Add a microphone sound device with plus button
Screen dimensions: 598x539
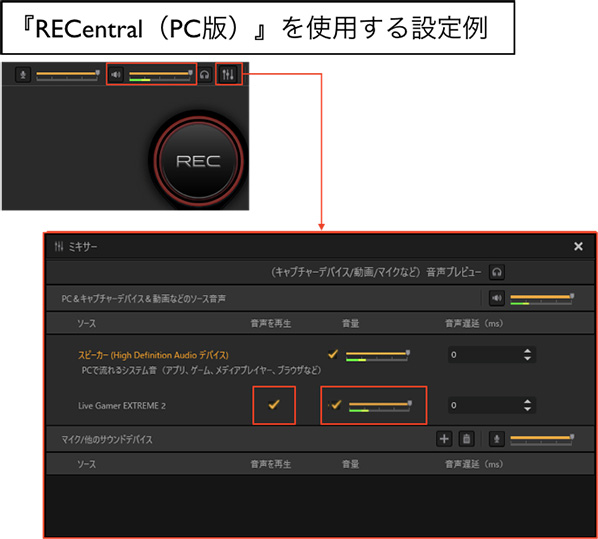coord(444,439)
